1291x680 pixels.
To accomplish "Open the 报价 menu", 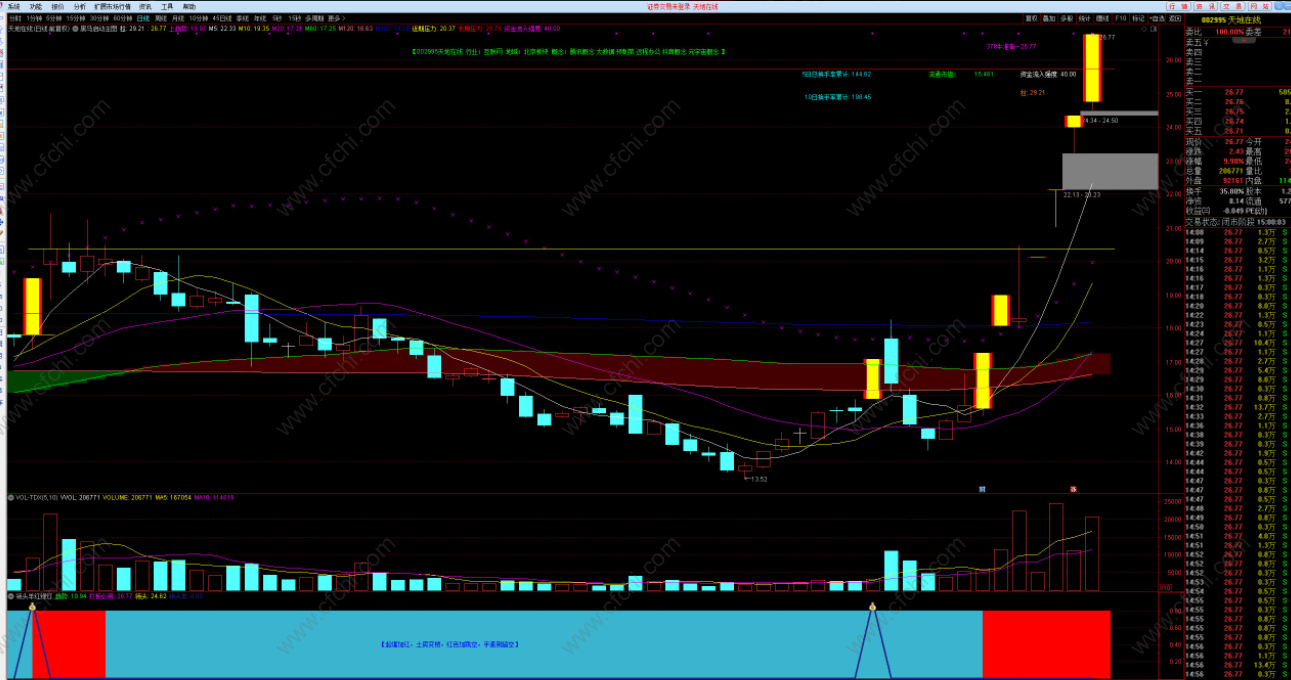I will tap(58, 6).
